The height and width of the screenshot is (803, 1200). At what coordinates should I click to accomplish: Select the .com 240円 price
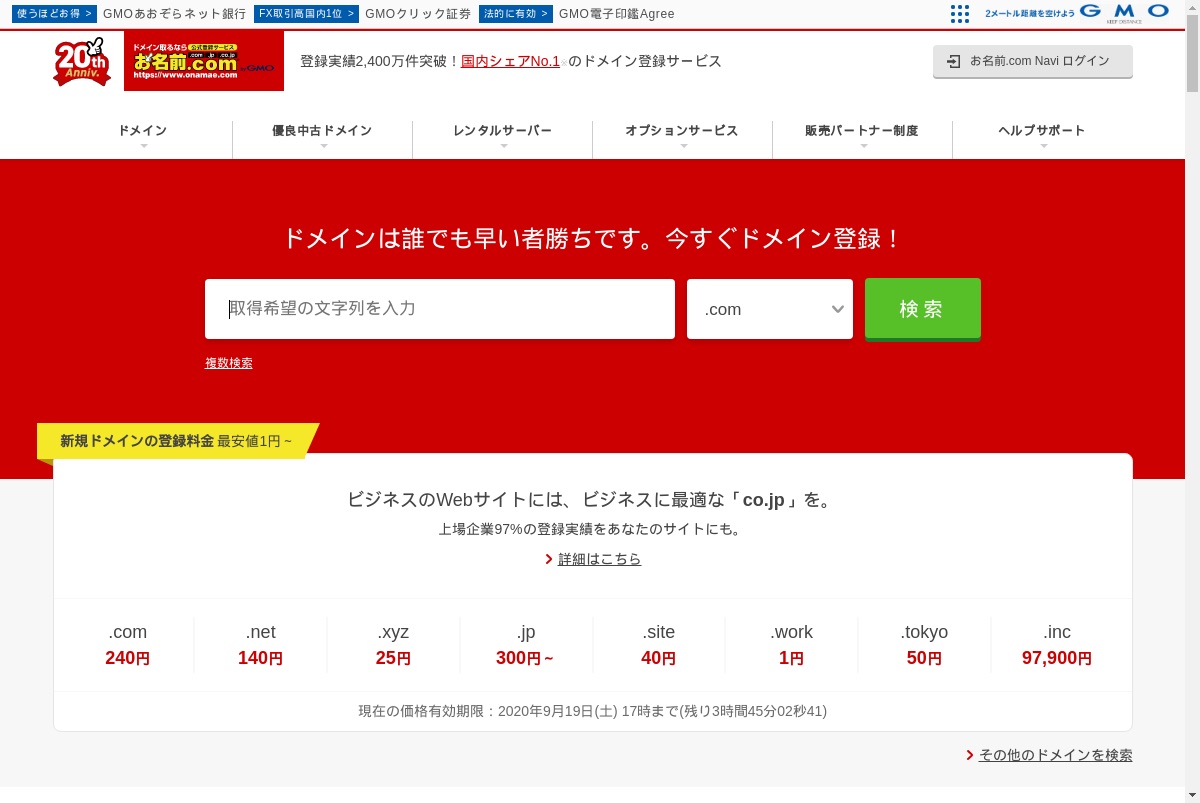point(128,645)
